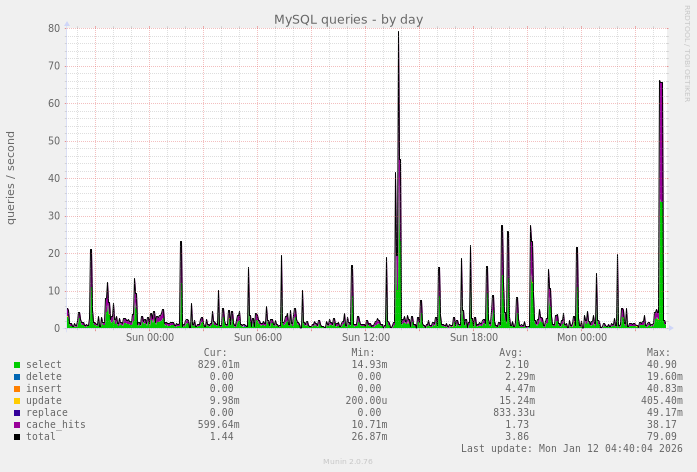Click the blue delete color swatch
The image size is (697, 472).
17,377
